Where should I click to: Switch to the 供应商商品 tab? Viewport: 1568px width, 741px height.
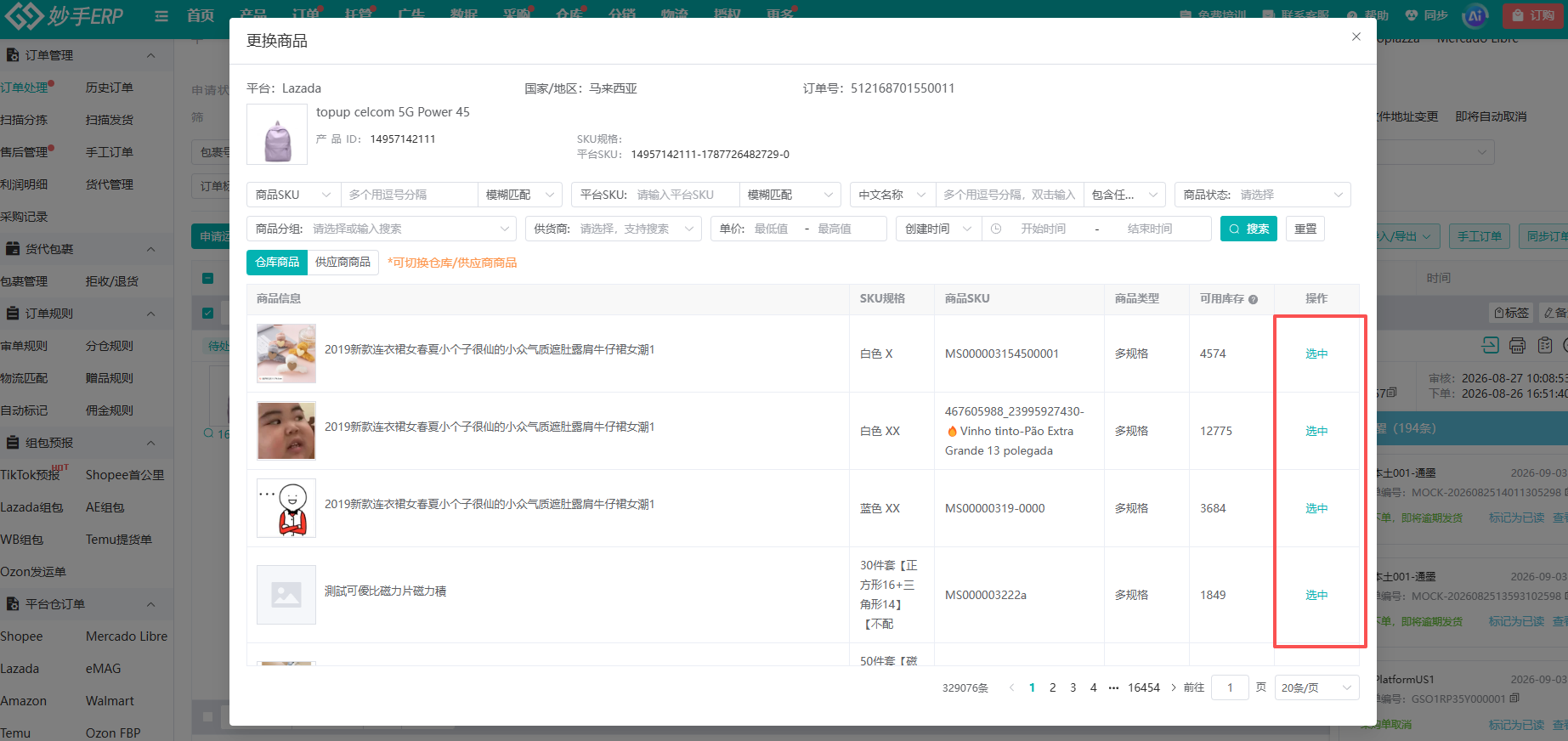[342, 263]
